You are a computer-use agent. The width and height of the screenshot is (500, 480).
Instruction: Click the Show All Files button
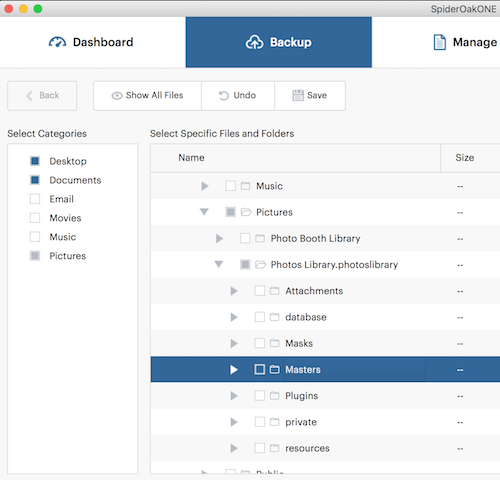[x=147, y=96]
